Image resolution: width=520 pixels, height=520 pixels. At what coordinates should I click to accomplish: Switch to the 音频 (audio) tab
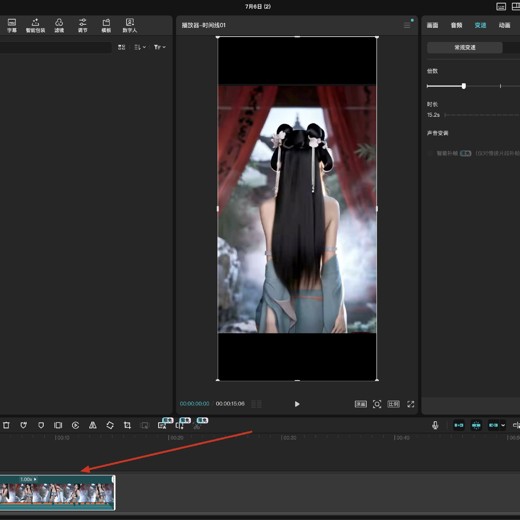point(456,25)
